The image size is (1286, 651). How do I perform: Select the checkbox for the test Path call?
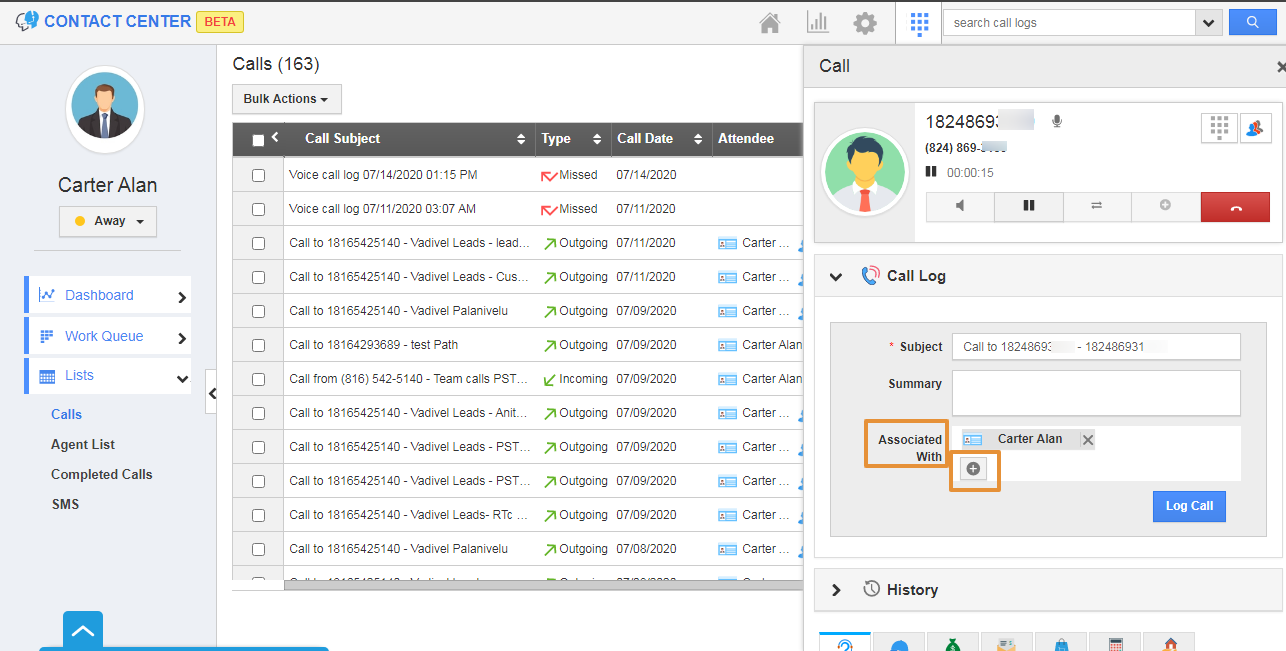tap(258, 344)
